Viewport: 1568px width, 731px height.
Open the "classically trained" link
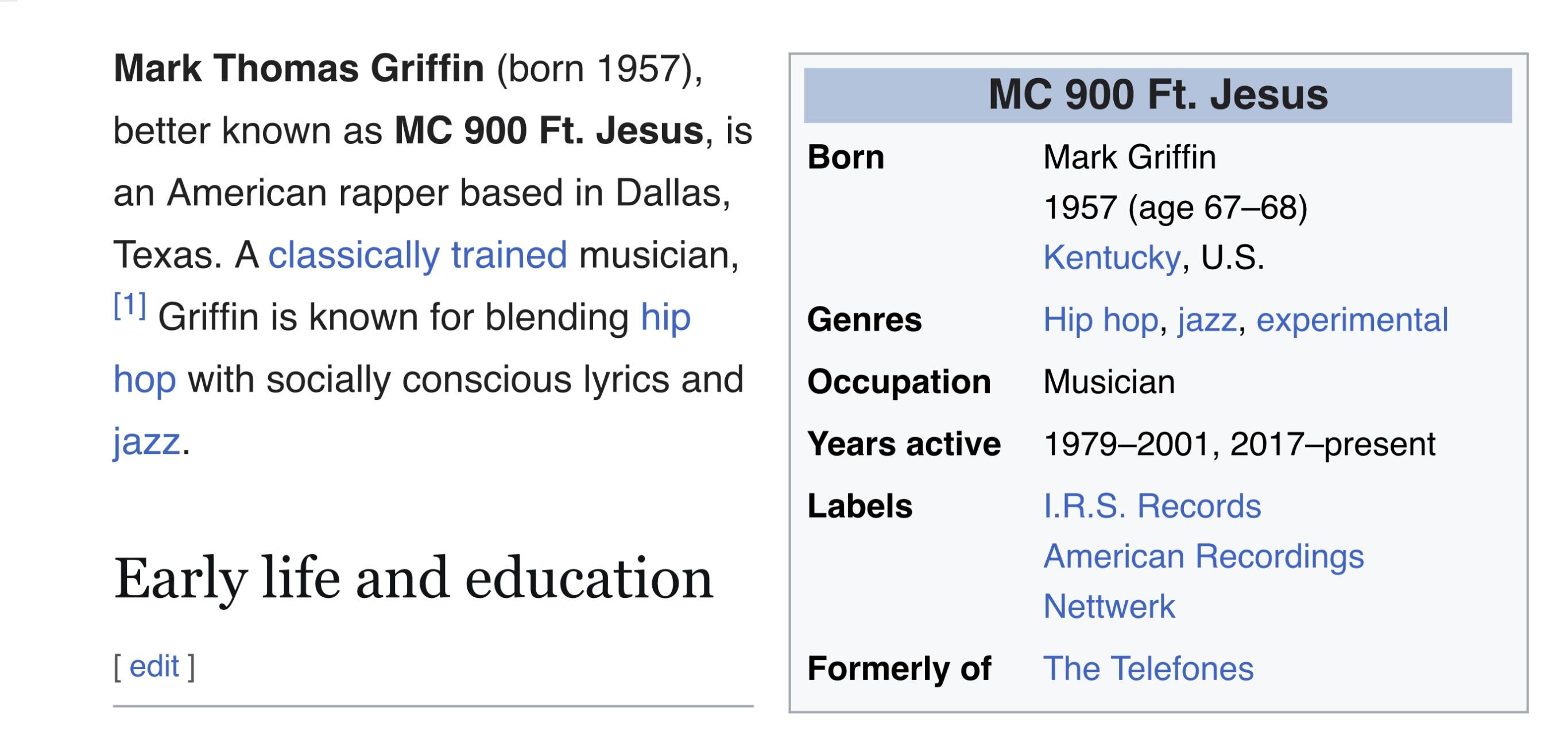[417, 255]
